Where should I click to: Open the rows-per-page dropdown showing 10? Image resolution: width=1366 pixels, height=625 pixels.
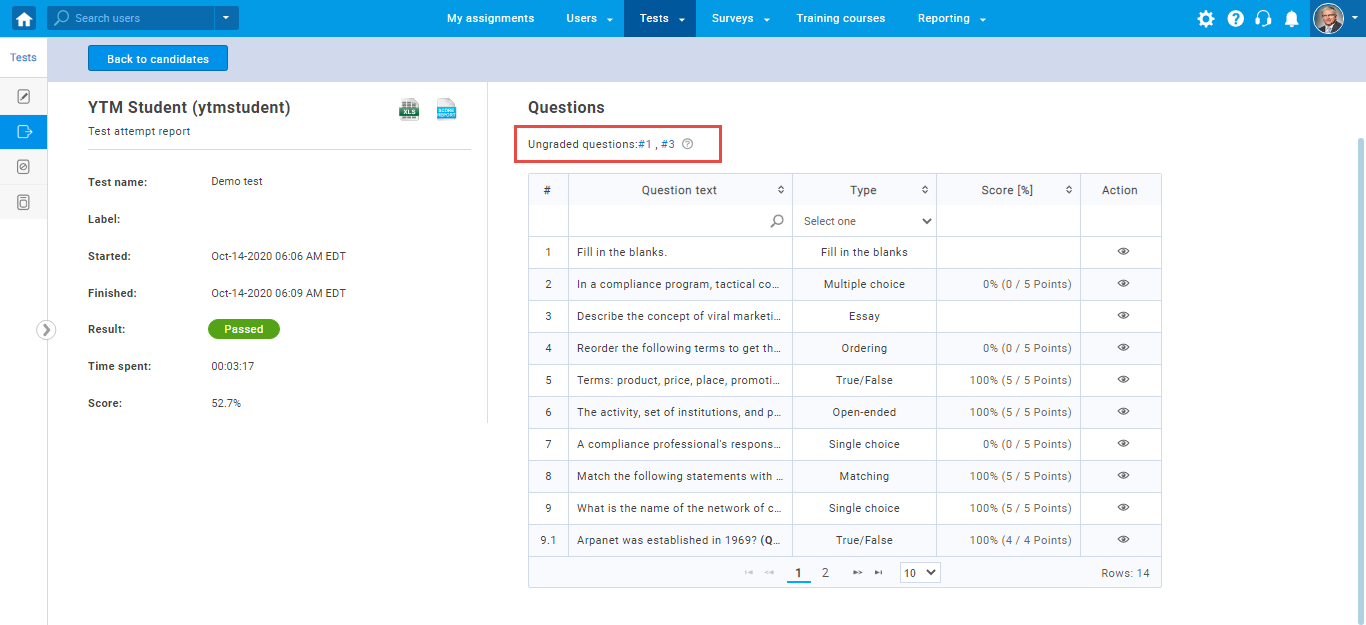(920, 573)
